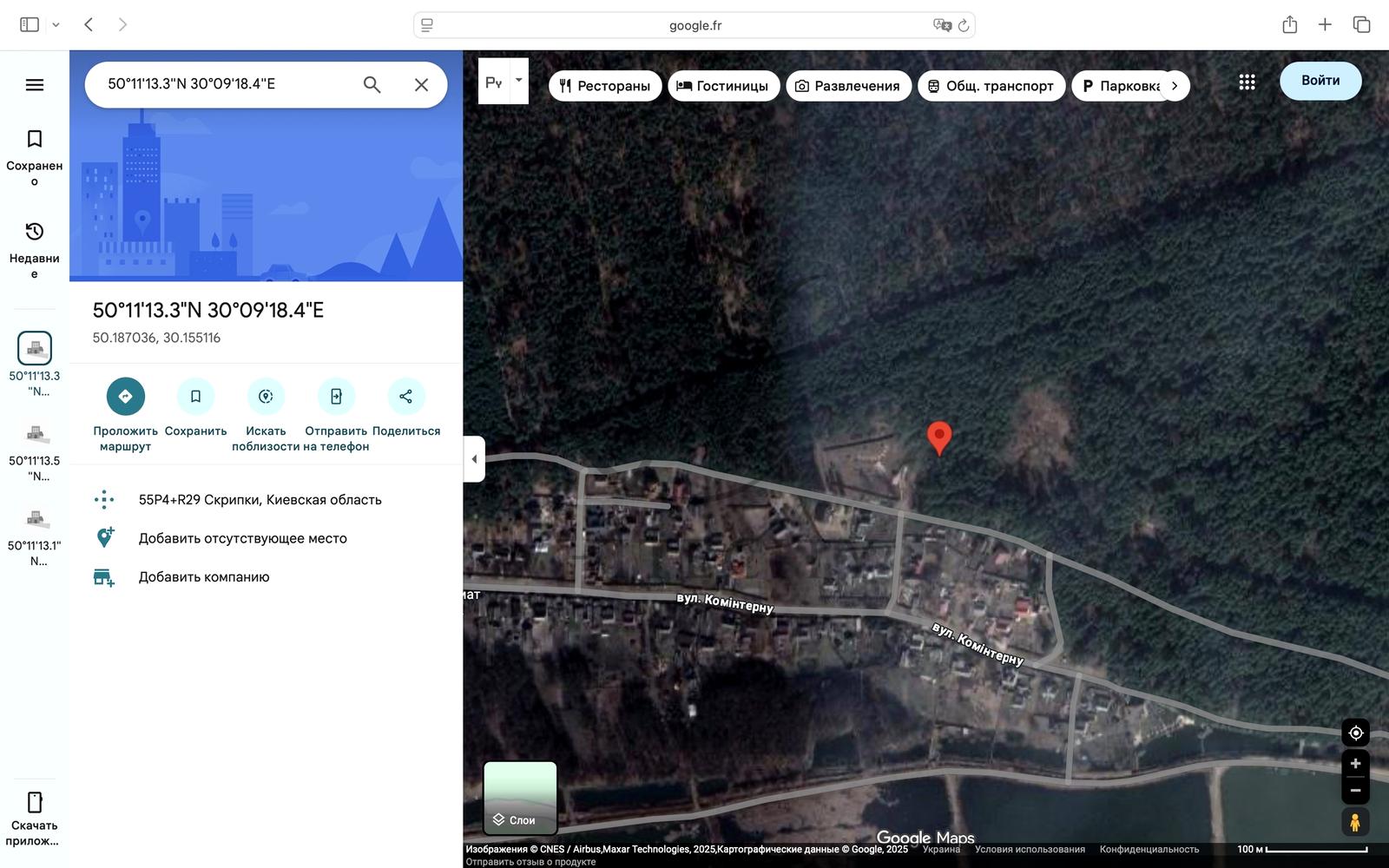The image size is (1389, 868).
Task: Select the Restaurants category chip
Action: click(605, 86)
